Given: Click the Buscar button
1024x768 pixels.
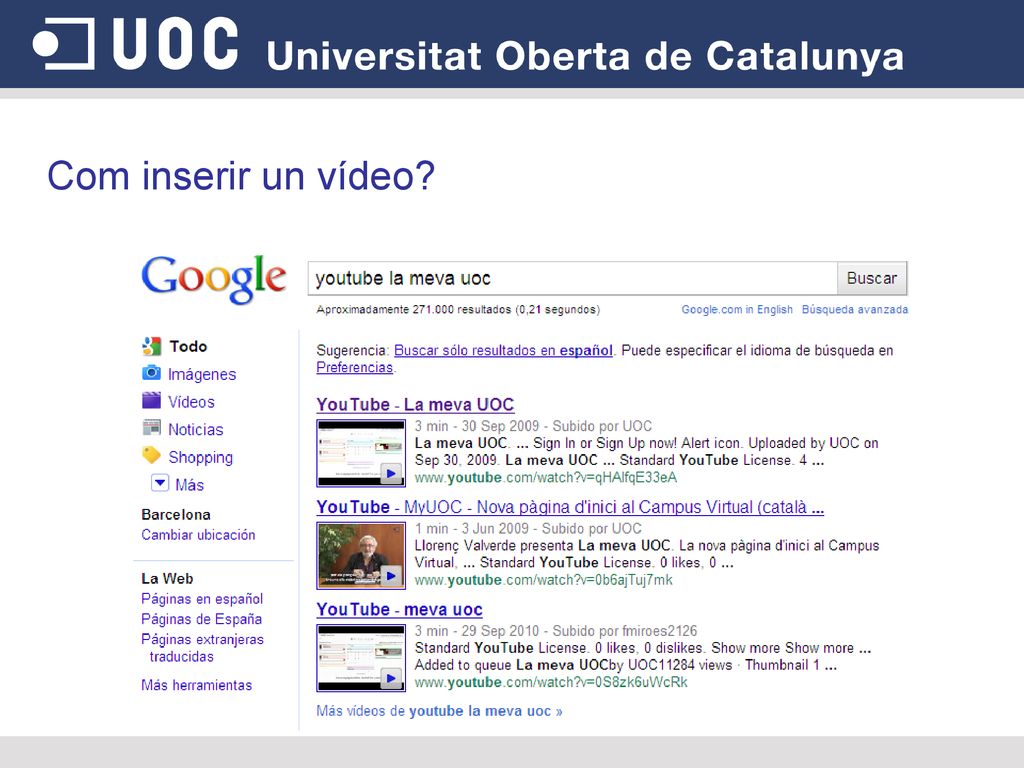Looking at the screenshot, I should click(x=872, y=278).
